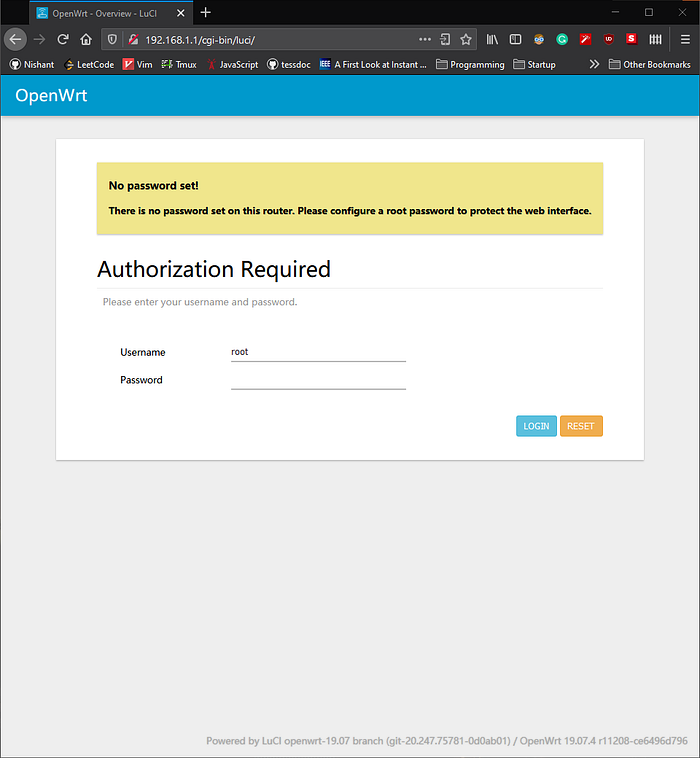Screen dimensions: 700x758
Task: Click the 'Authorization Required' heading
Action: pyautogui.click(x=214, y=269)
